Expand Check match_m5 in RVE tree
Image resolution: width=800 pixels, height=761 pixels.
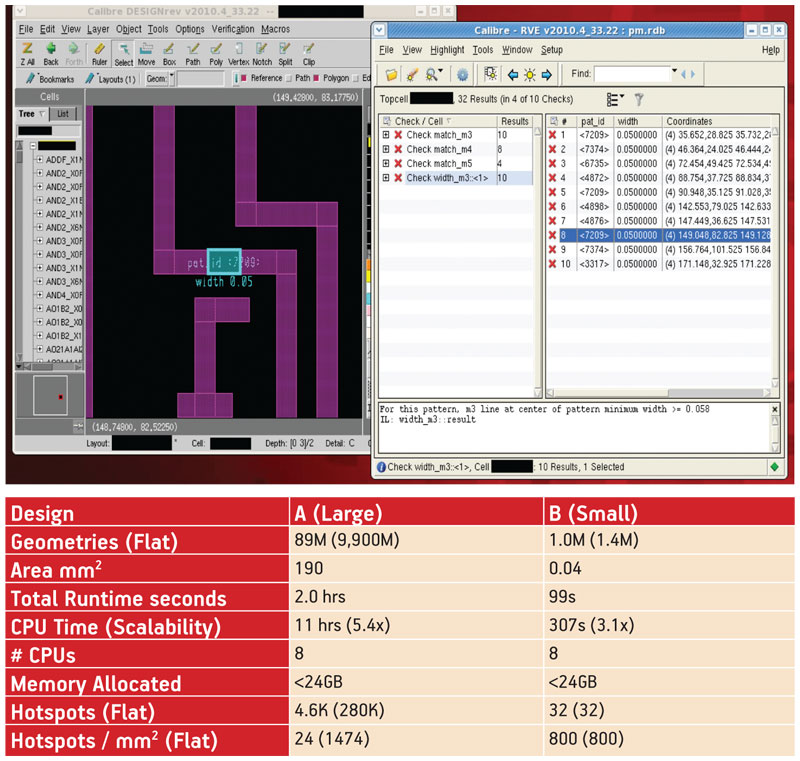coord(386,163)
